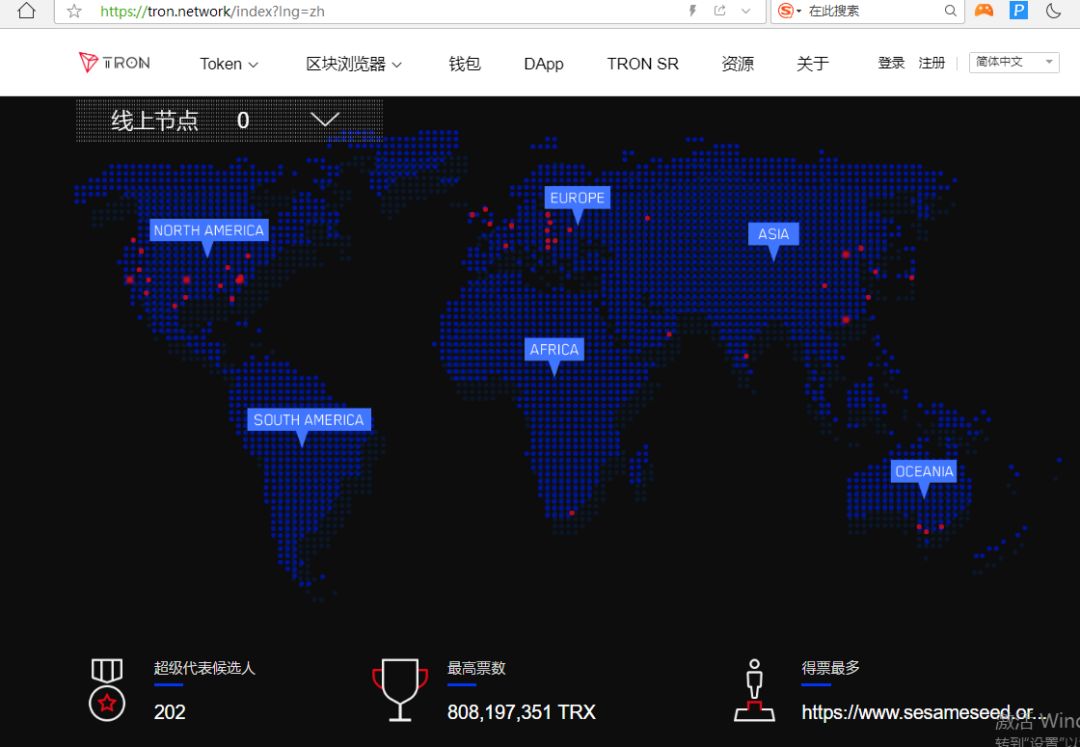Click the EUROPE map label
The width and height of the screenshot is (1080, 747).
tap(577, 198)
